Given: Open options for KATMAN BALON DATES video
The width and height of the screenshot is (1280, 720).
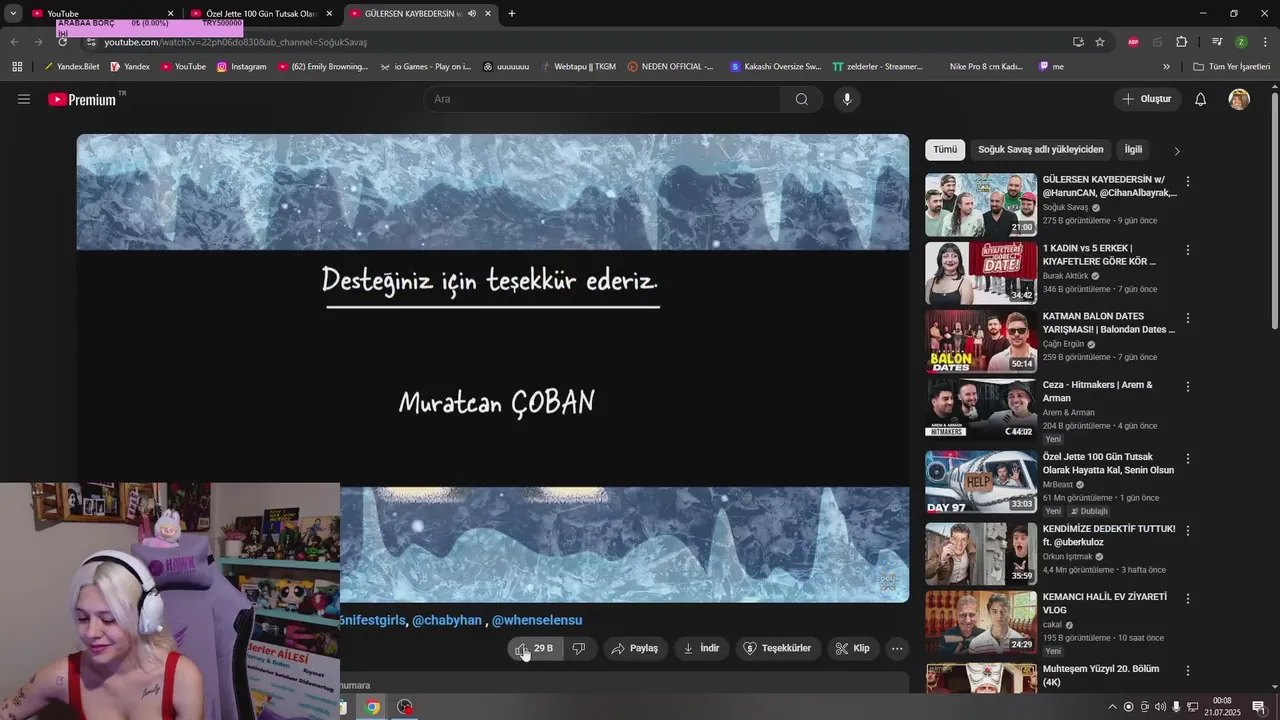Looking at the screenshot, I should click(1187, 318).
